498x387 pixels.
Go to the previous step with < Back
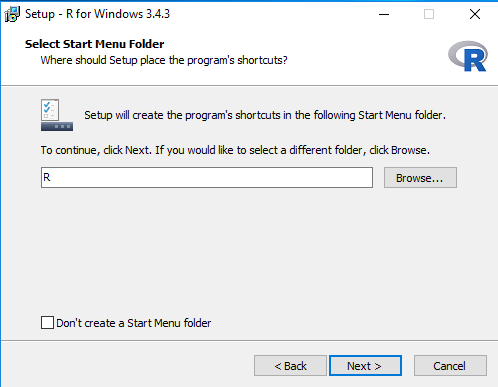click(290, 366)
